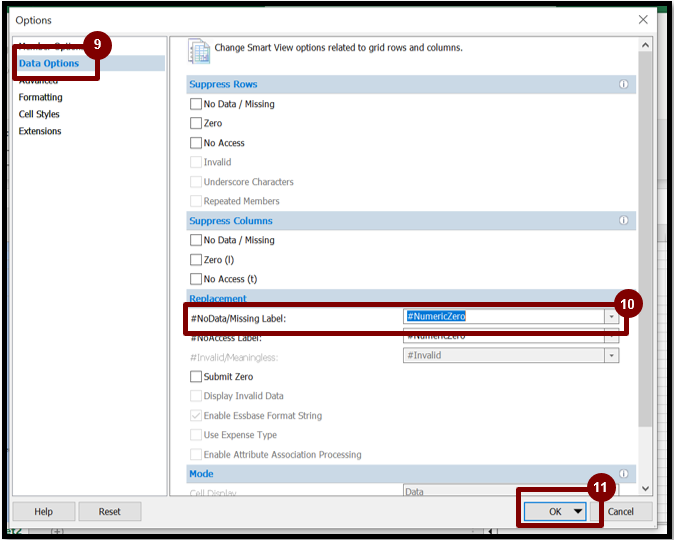Click the Cancel button
Viewport: 674px width, 540px height.
pos(621,512)
